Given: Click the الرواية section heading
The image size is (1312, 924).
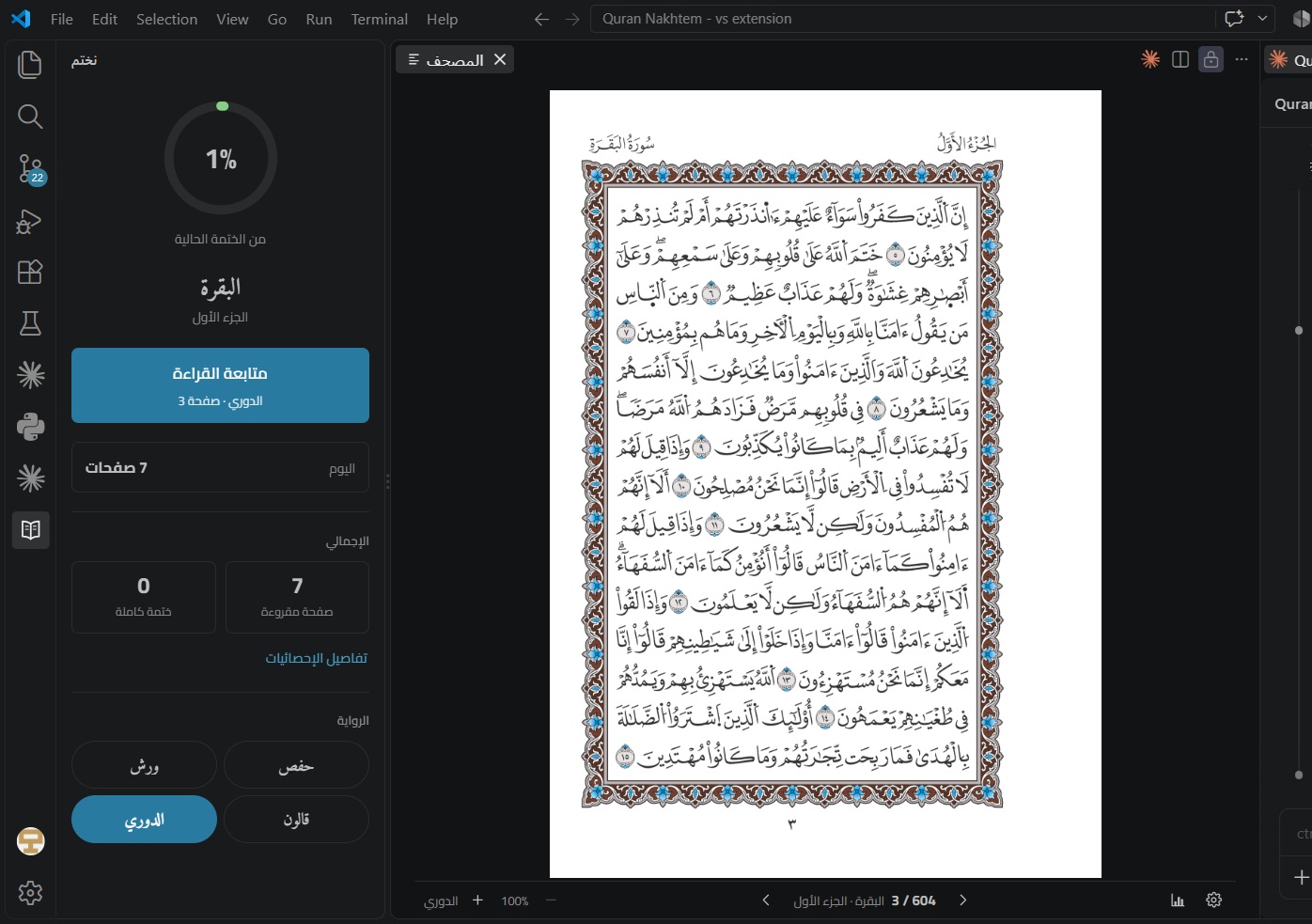Looking at the screenshot, I should coord(353,721).
